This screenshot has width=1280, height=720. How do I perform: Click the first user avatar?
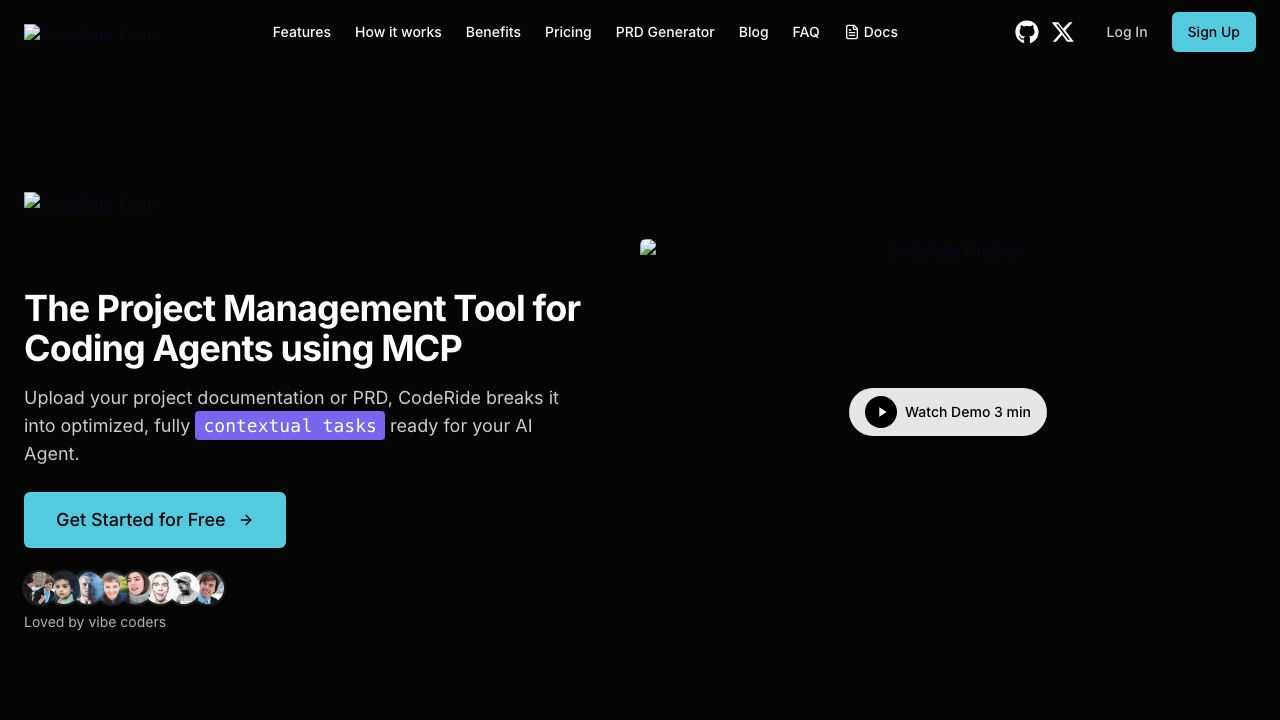(x=40, y=588)
